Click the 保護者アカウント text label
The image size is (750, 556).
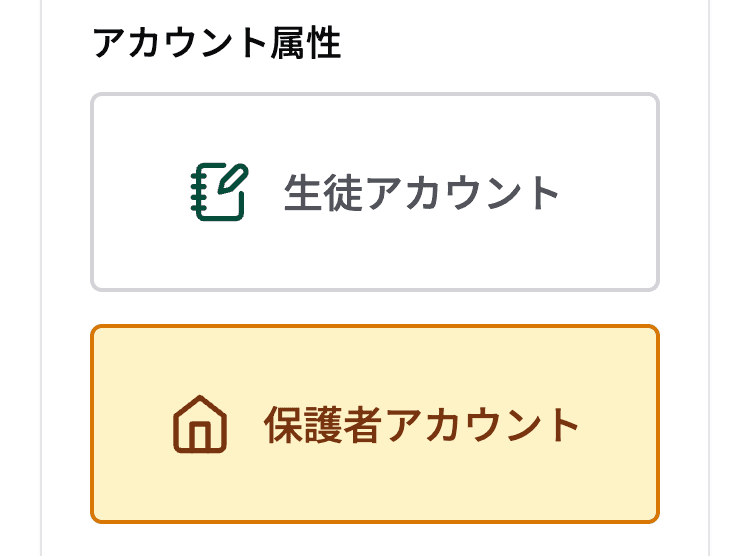coord(421,426)
